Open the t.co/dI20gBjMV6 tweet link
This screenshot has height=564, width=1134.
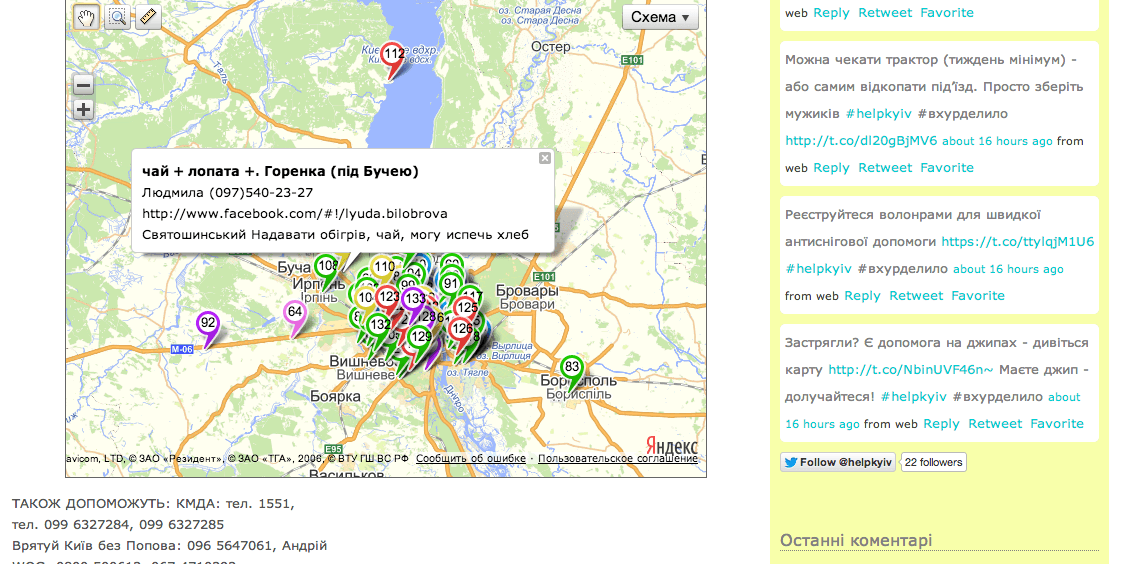861,141
